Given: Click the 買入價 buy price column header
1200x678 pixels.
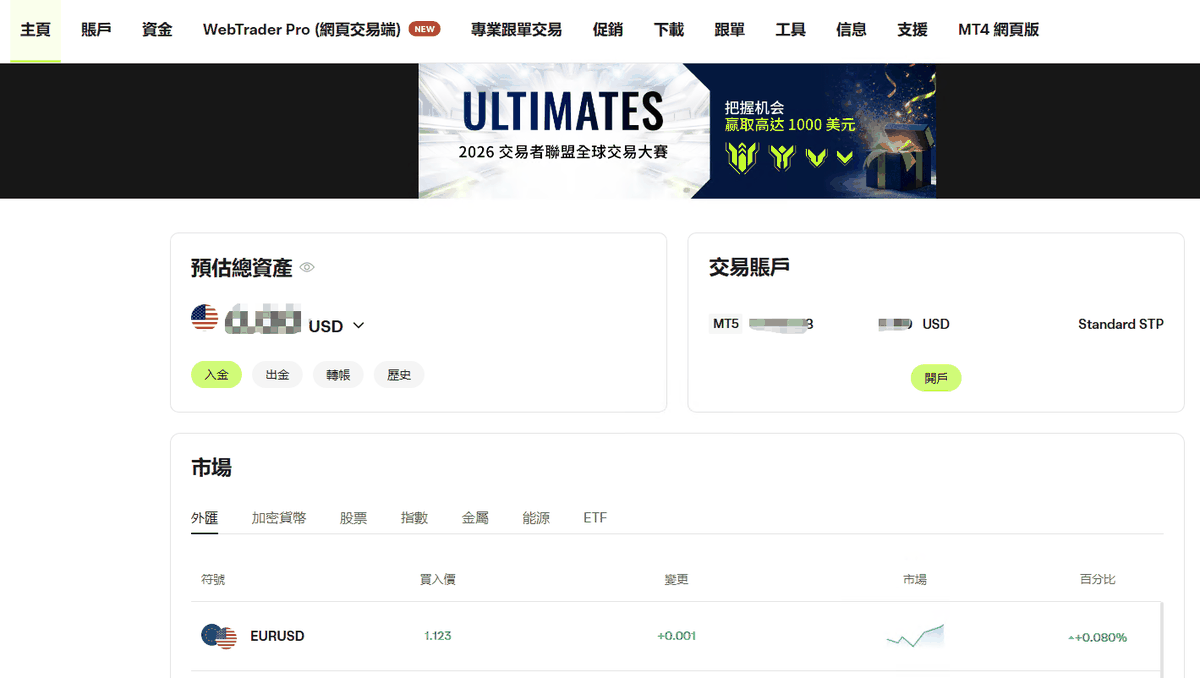Looking at the screenshot, I should (438, 579).
